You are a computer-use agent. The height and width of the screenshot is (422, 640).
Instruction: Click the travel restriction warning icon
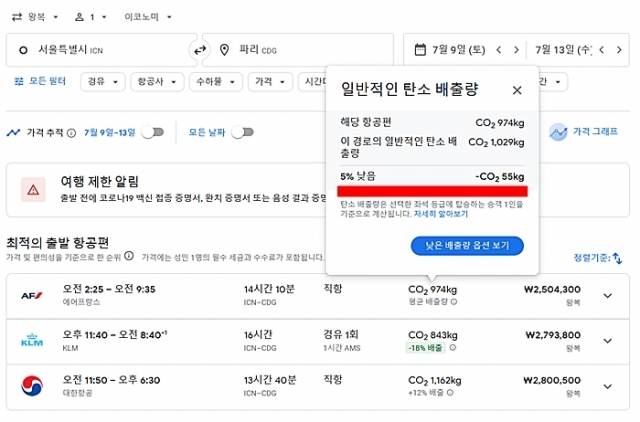(x=33, y=190)
